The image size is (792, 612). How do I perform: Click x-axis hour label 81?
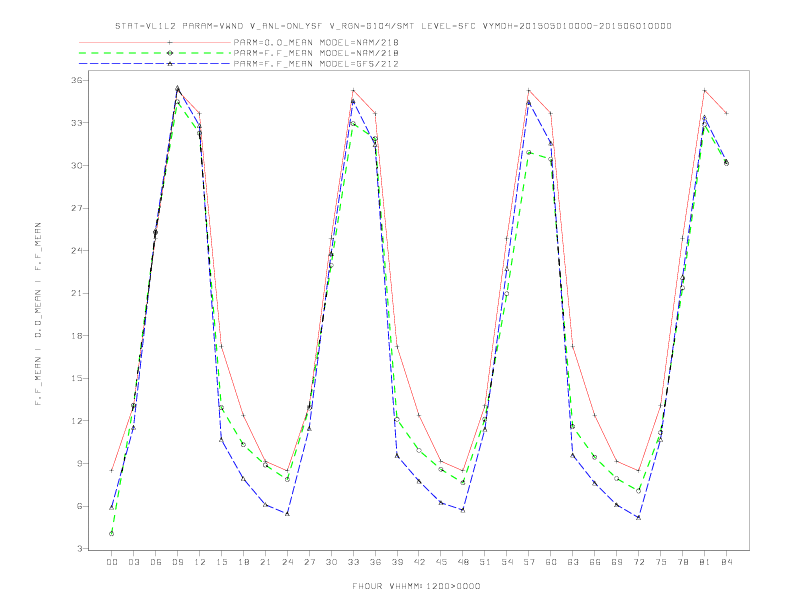pos(705,562)
